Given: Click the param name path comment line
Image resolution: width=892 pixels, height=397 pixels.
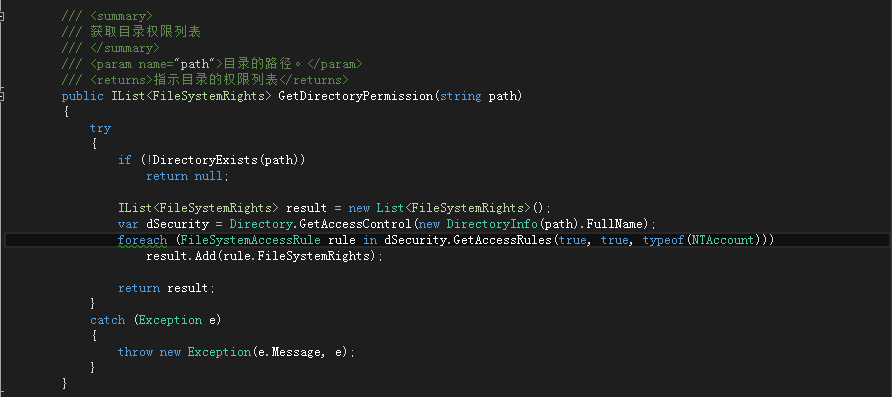Looking at the screenshot, I should point(212,64).
